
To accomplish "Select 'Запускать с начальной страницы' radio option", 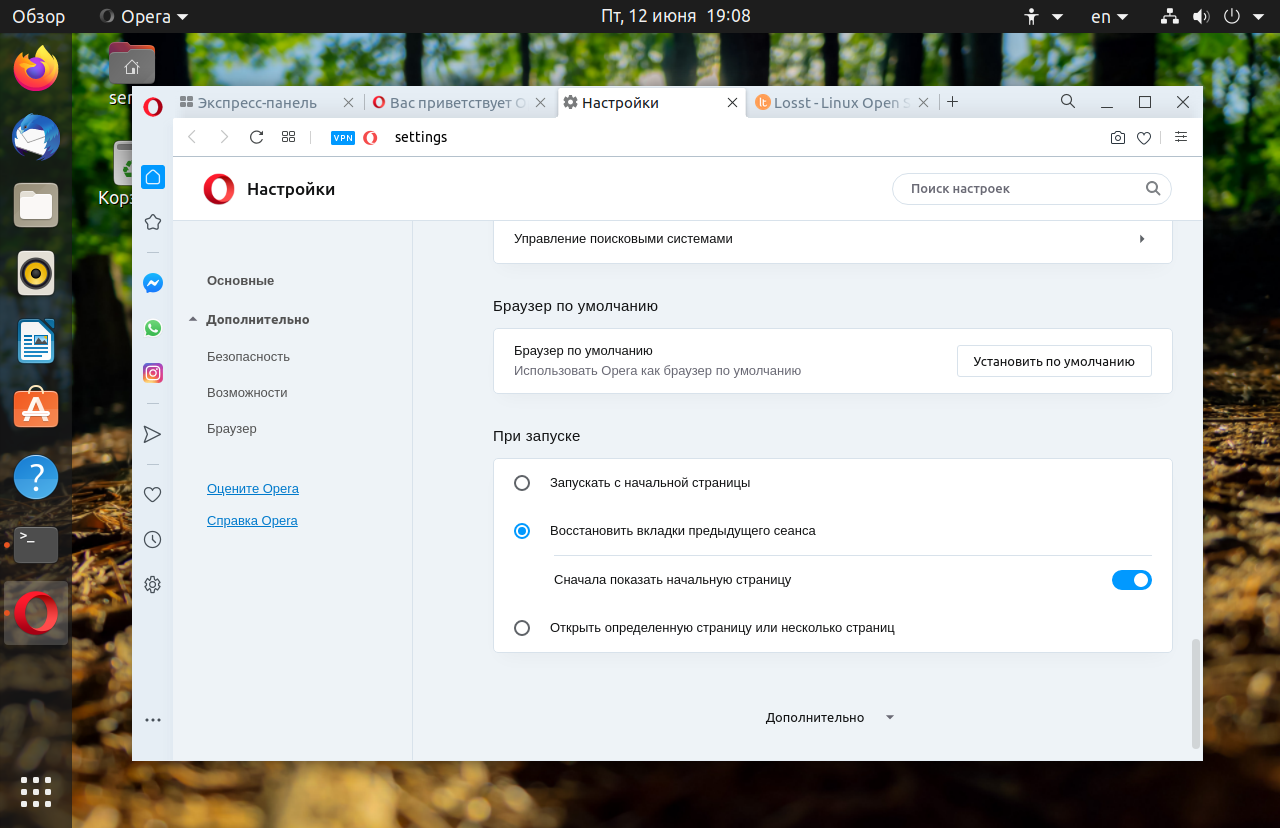I will 522,483.
